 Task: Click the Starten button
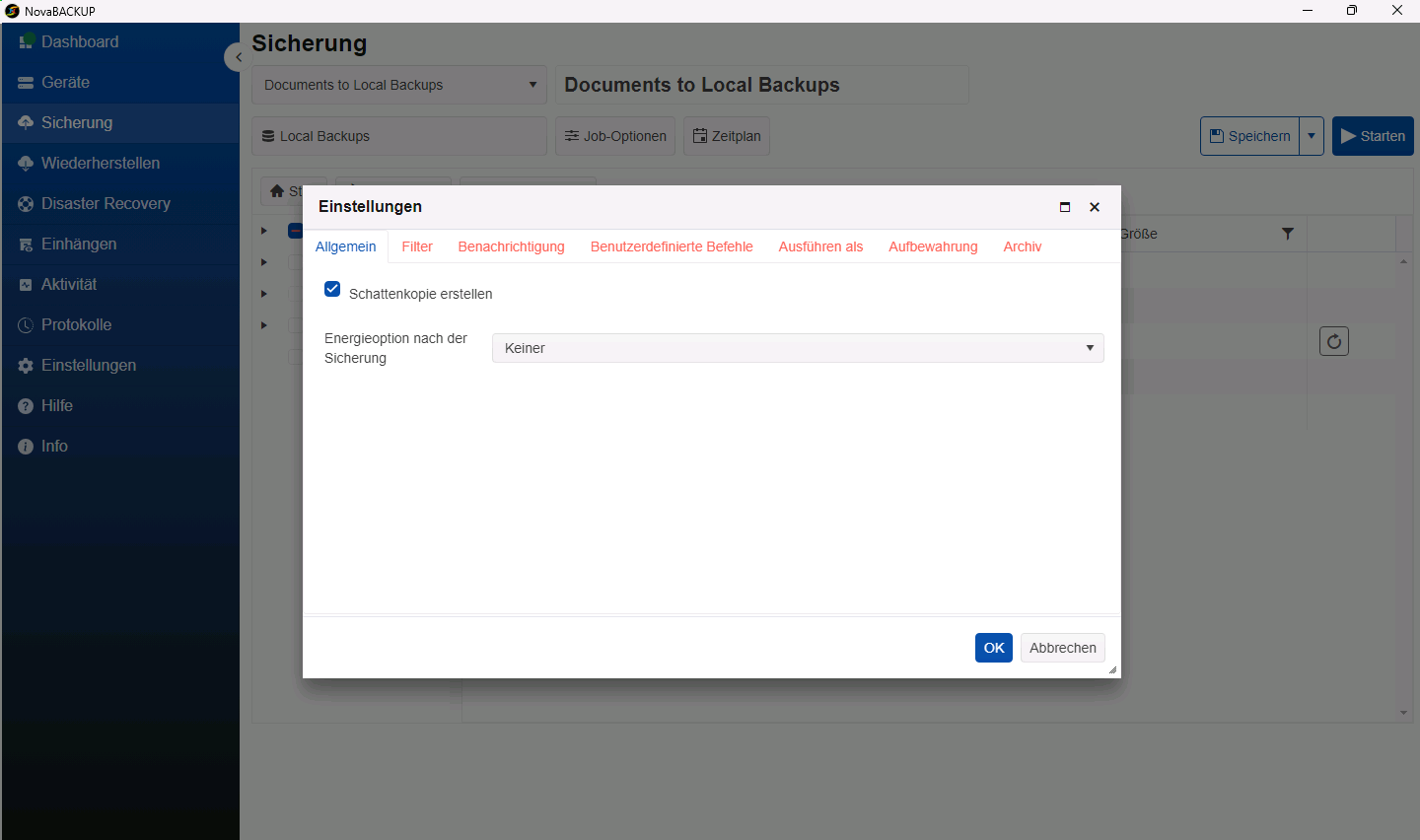click(x=1373, y=136)
